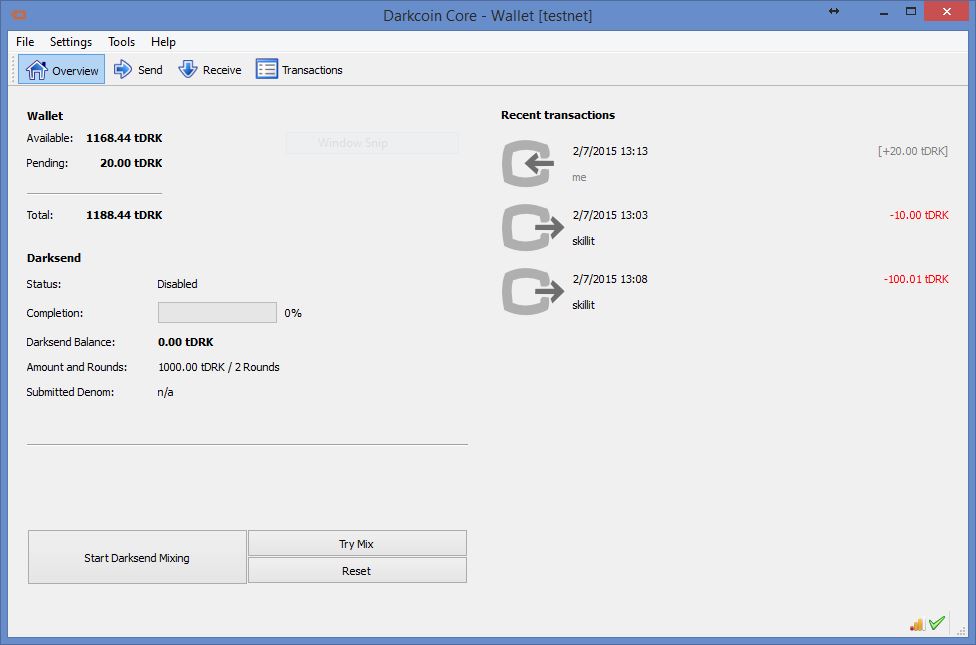976x645 pixels.
Task: Minimize the Darkcoin Core window
Action: pyautogui.click(x=884, y=12)
